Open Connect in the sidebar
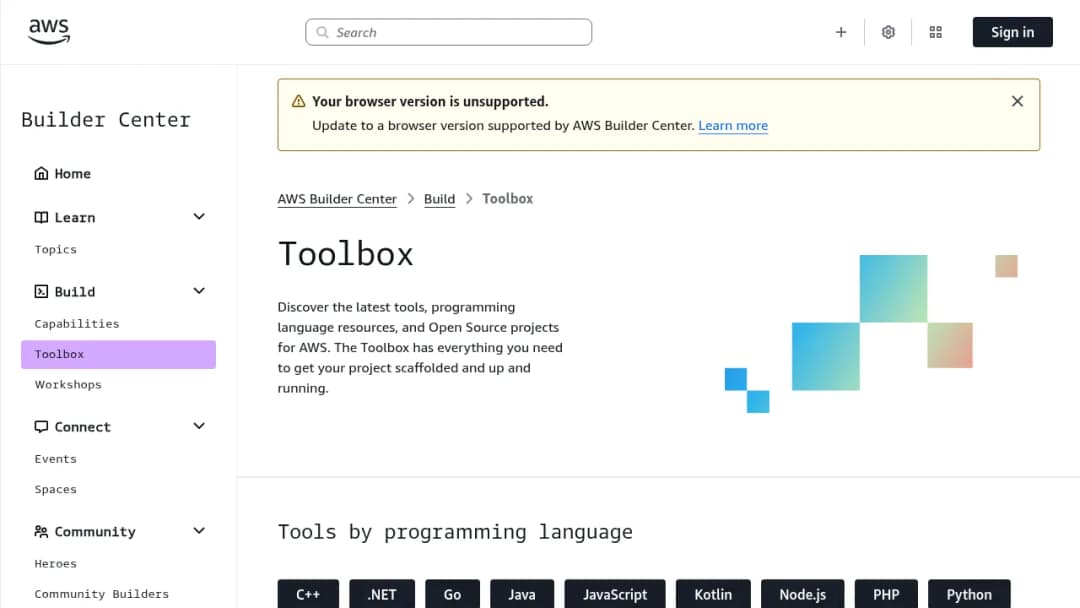 [x=83, y=427]
